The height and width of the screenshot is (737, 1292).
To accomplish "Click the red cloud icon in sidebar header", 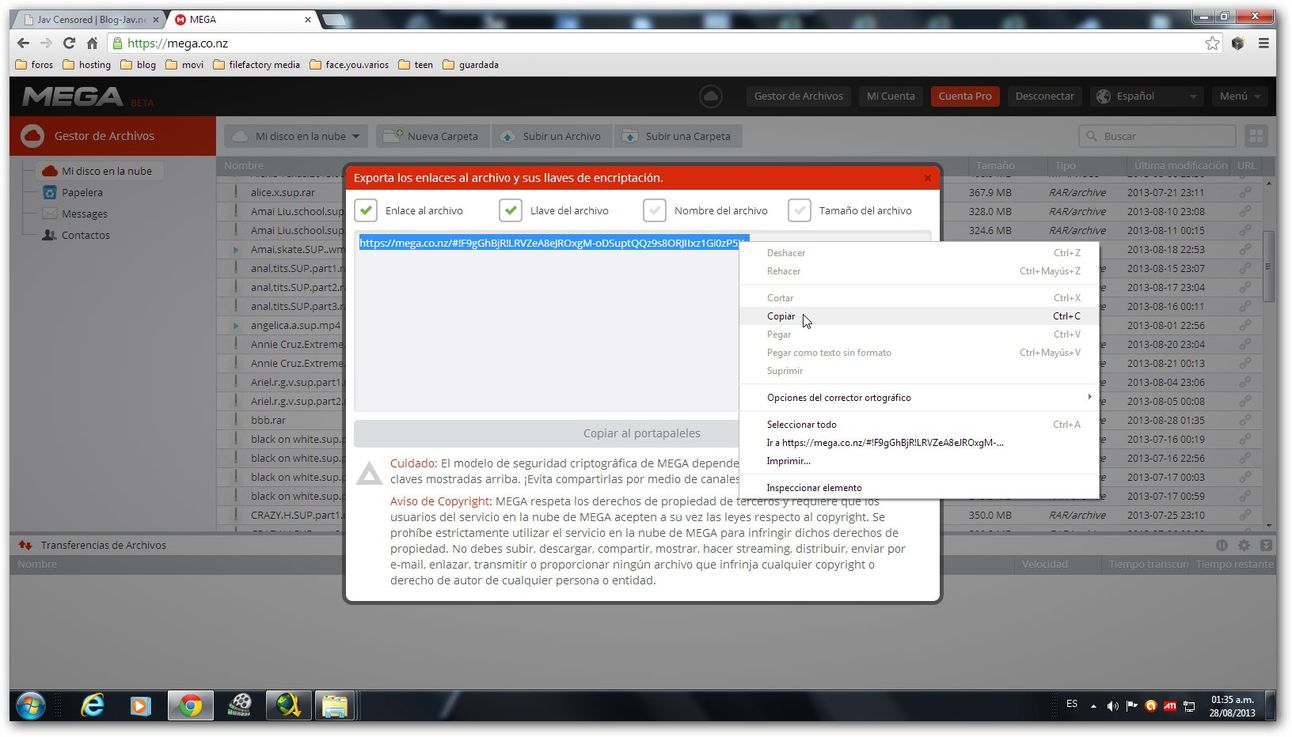I will click(32, 136).
